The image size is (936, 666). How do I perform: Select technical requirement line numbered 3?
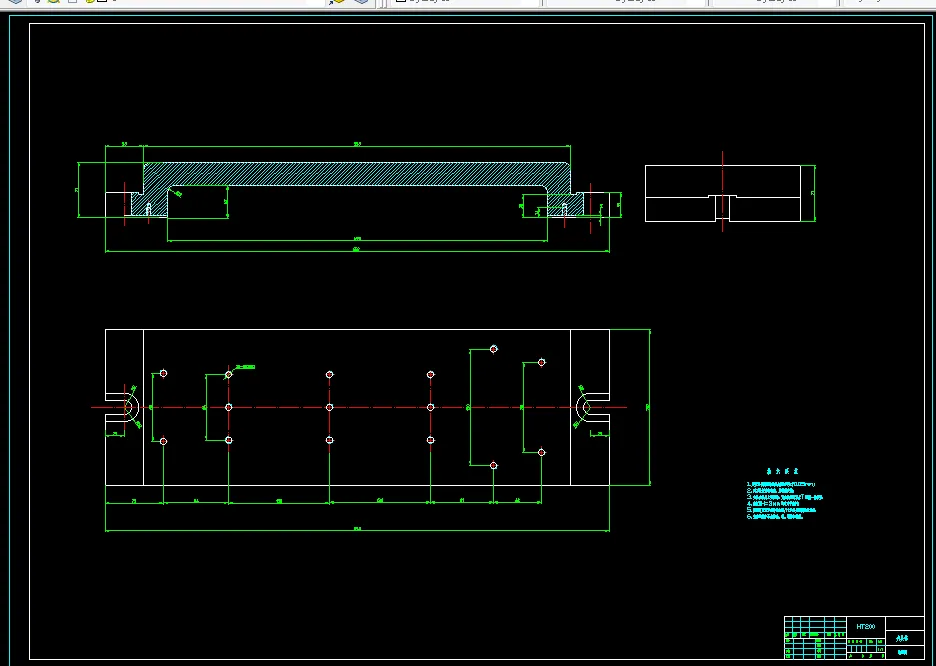785,497
